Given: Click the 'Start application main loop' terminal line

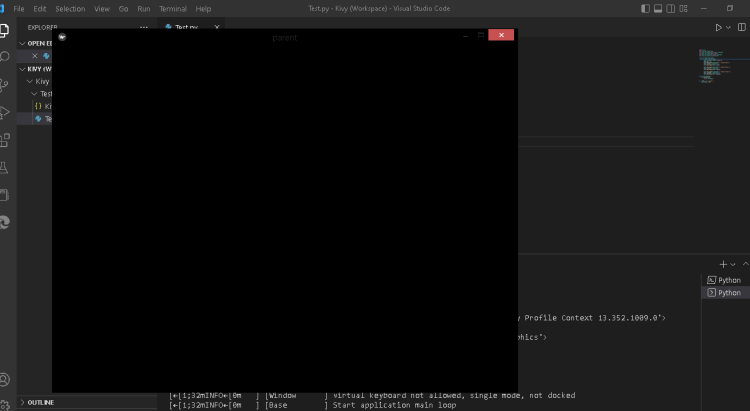Looking at the screenshot, I should coord(395,405).
